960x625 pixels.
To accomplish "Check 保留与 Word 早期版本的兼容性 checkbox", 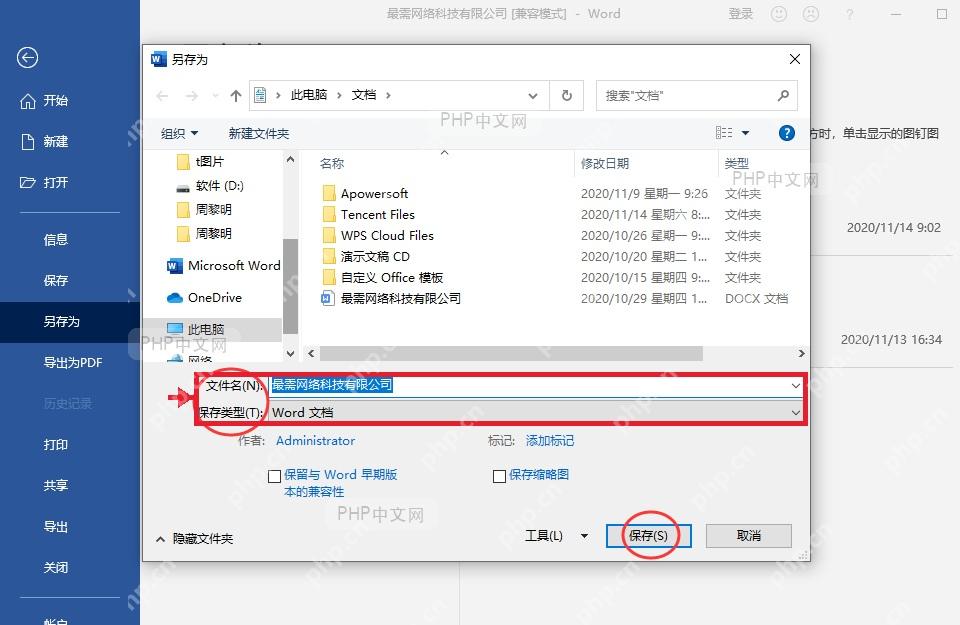I will 274,476.
